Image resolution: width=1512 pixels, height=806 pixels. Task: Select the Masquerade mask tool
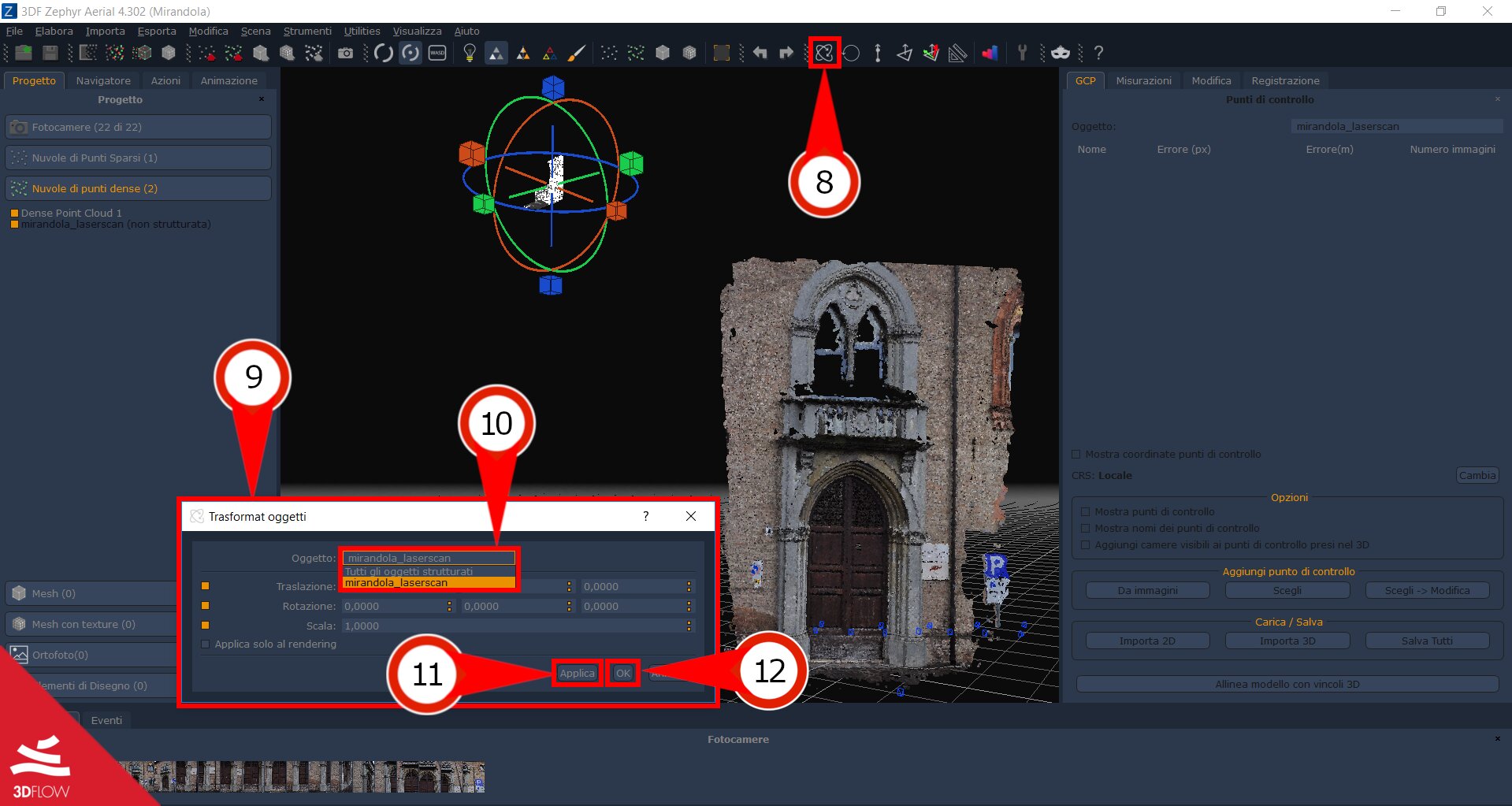pyautogui.click(x=1060, y=53)
